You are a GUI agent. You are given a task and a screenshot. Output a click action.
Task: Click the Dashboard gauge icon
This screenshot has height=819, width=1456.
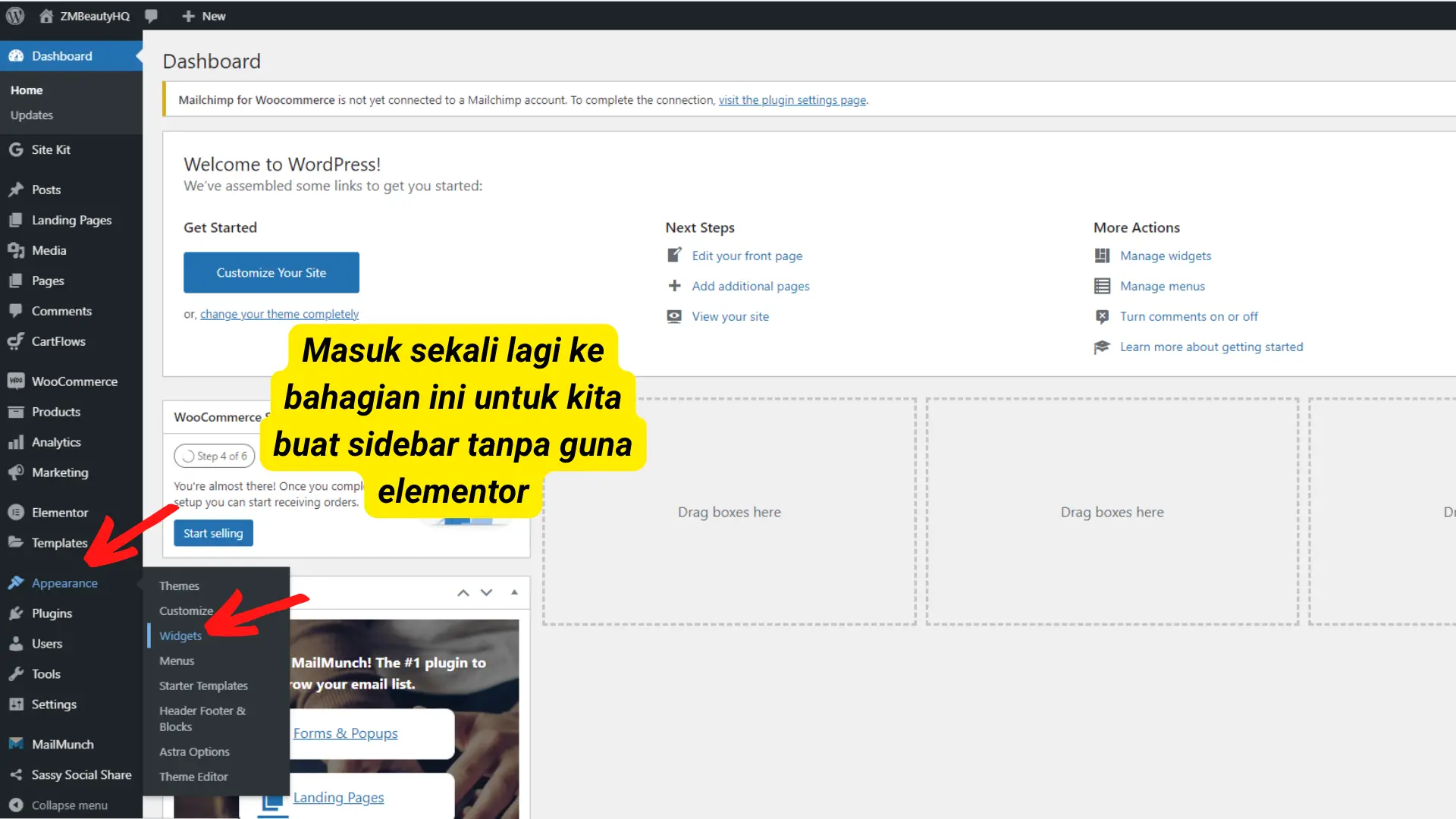(x=16, y=56)
